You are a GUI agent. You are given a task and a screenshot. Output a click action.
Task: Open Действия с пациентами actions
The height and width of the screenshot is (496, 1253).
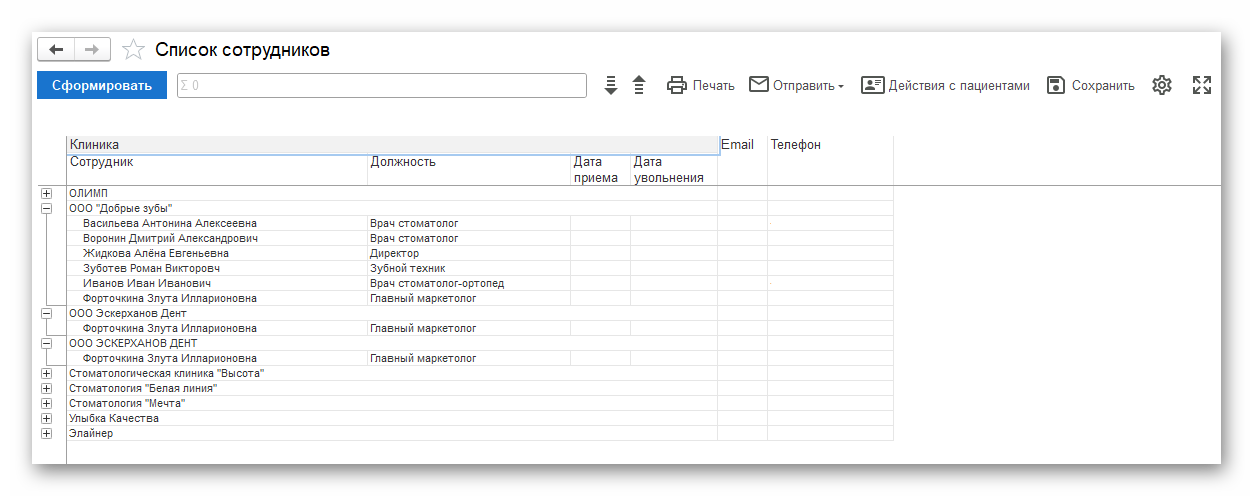[945, 86]
